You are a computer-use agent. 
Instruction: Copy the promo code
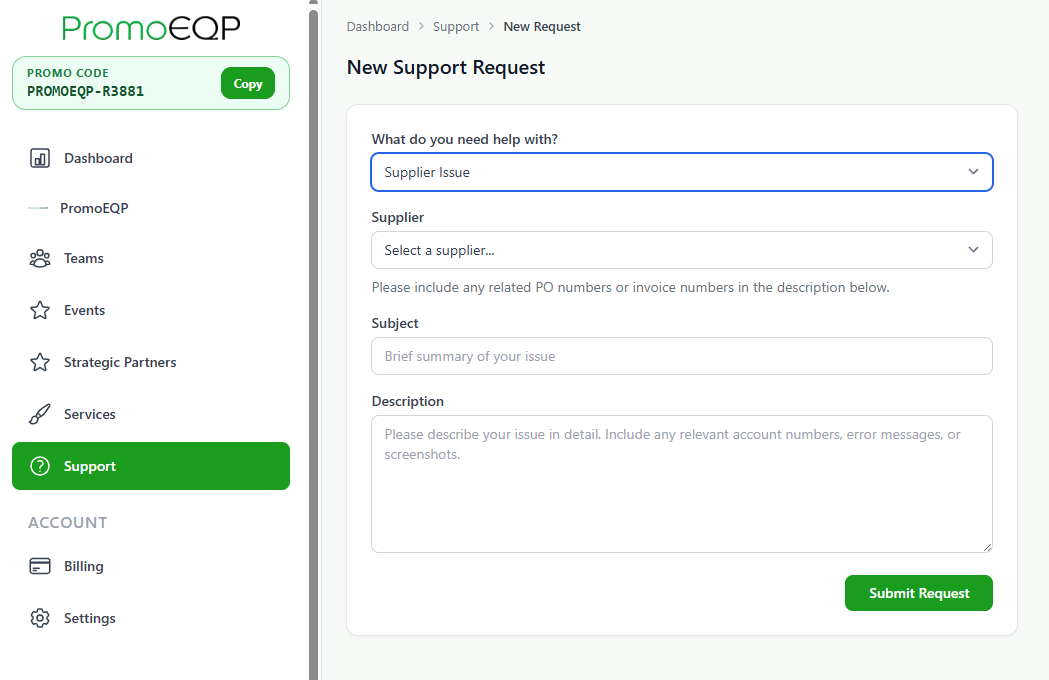(x=248, y=83)
